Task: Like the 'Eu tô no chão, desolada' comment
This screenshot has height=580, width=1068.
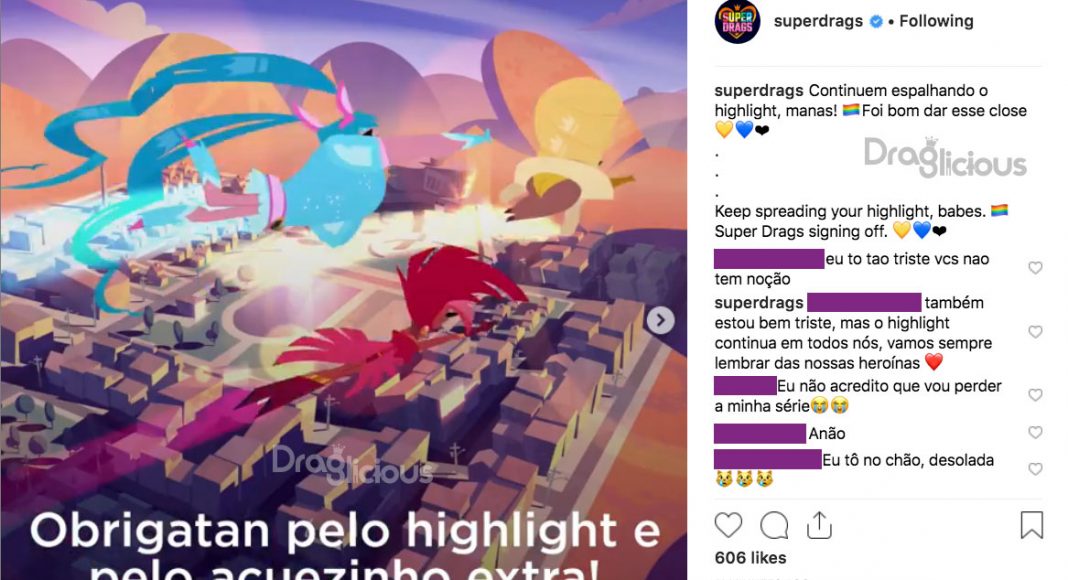Action: pos(1035,470)
